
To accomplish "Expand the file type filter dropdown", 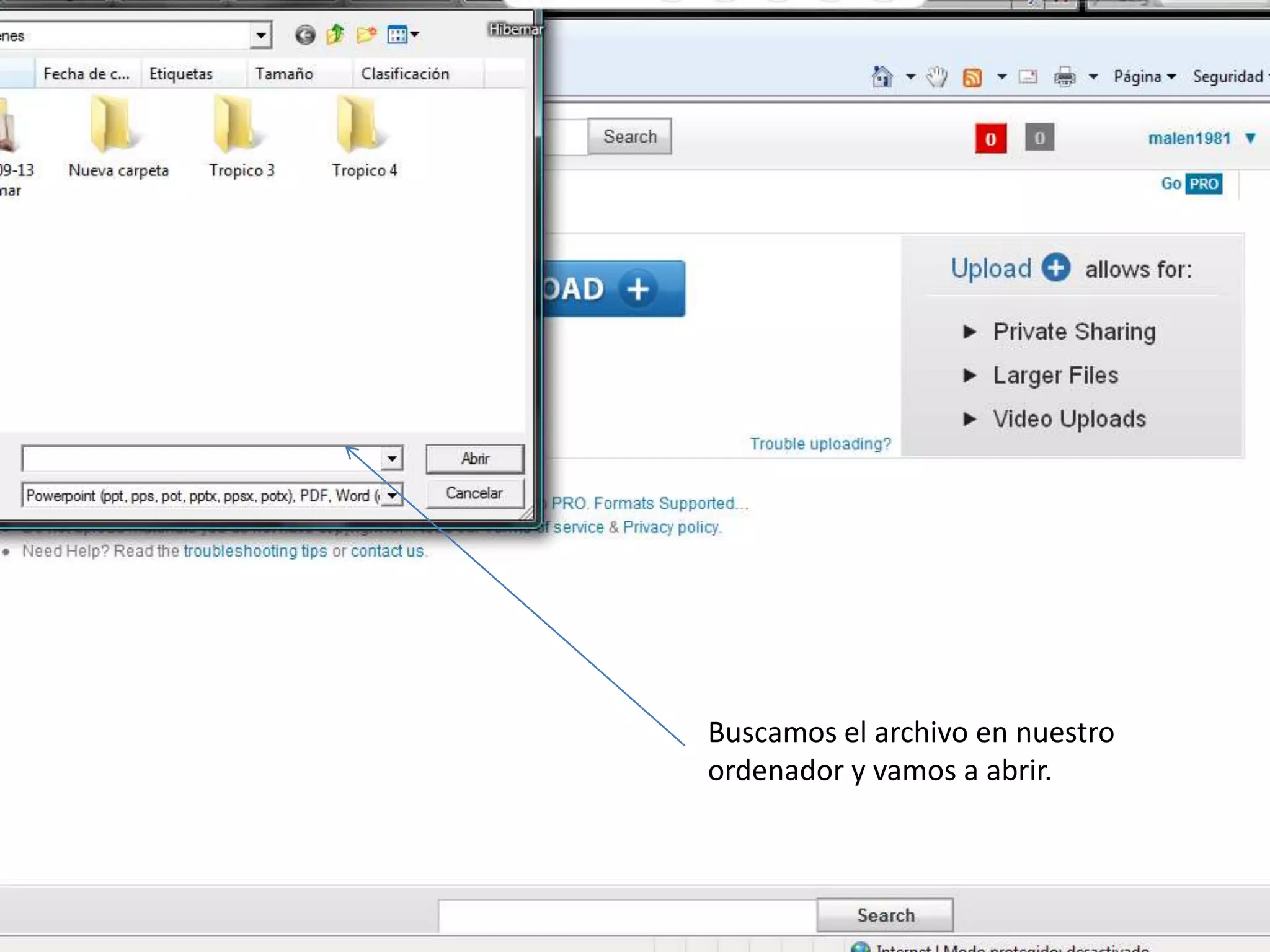I will coord(392,495).
